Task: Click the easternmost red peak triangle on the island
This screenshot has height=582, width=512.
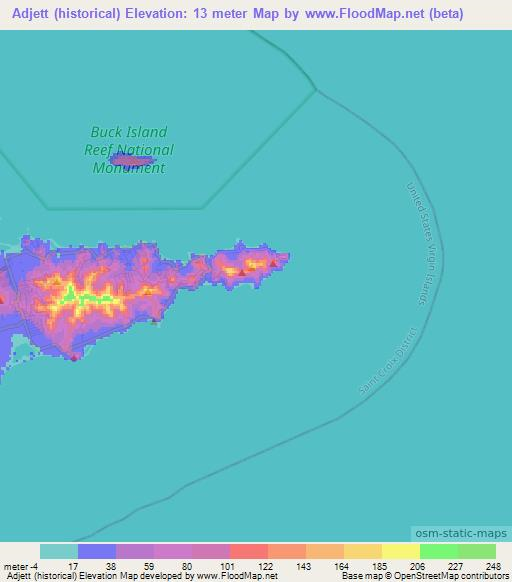Action: point(273,264)
